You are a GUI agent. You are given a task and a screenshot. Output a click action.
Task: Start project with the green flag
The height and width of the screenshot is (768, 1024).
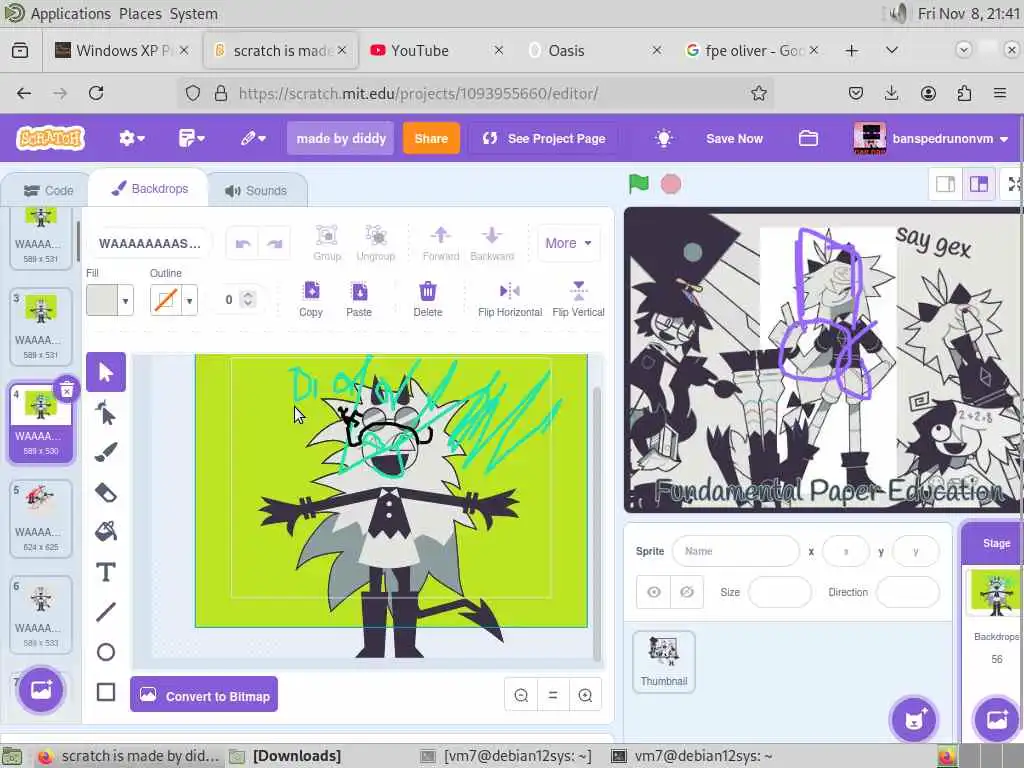pos(639,184)
